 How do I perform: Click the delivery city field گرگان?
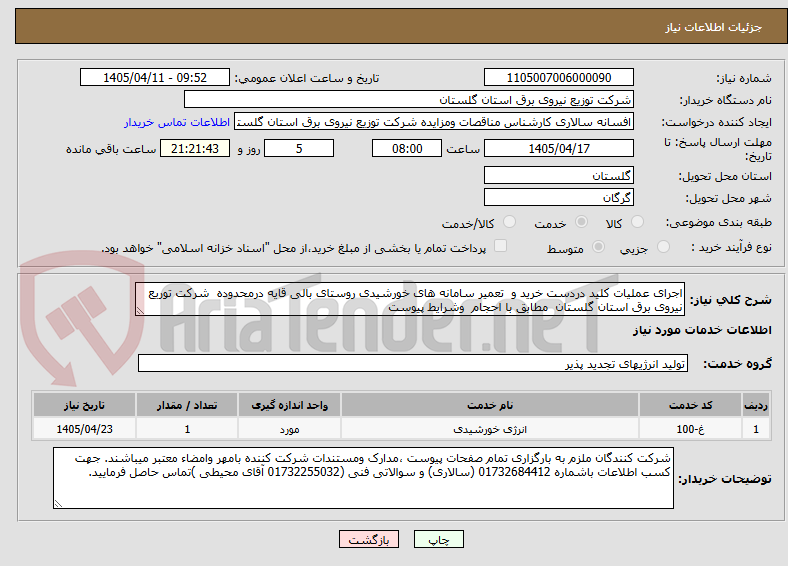click(x=558, y=197)
